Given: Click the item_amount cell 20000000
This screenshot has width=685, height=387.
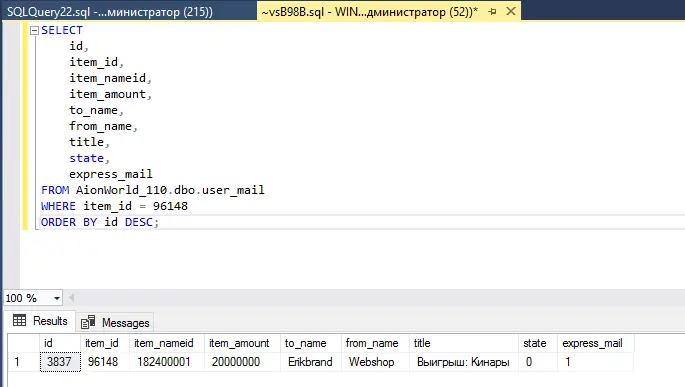Looking at the screenshot, I should pos(242,362).
